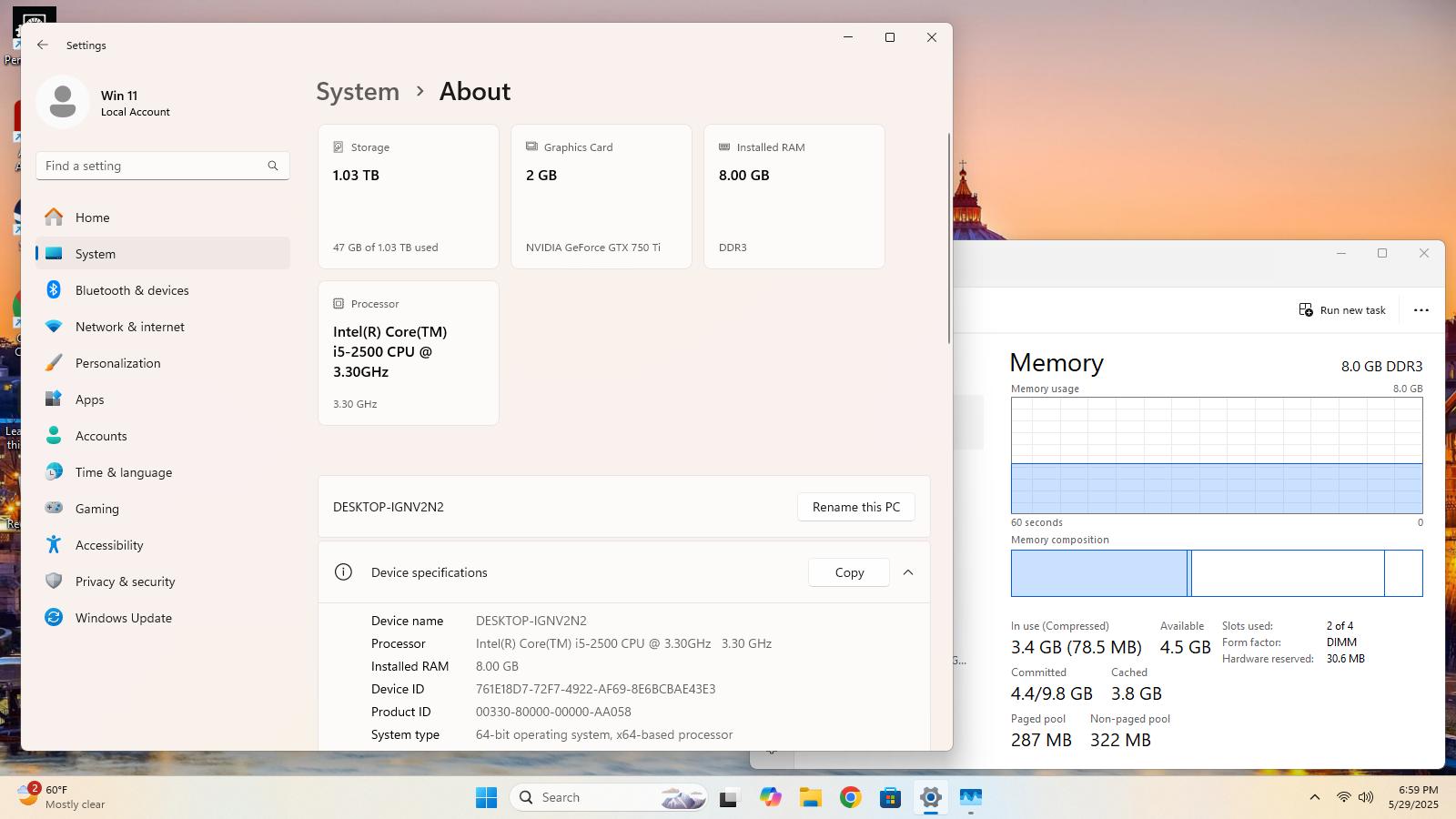Open Microsoft Store from the taskbar
Image resolution: width=1456 pixels, height=819 pixels.
(x=890, y=797)
